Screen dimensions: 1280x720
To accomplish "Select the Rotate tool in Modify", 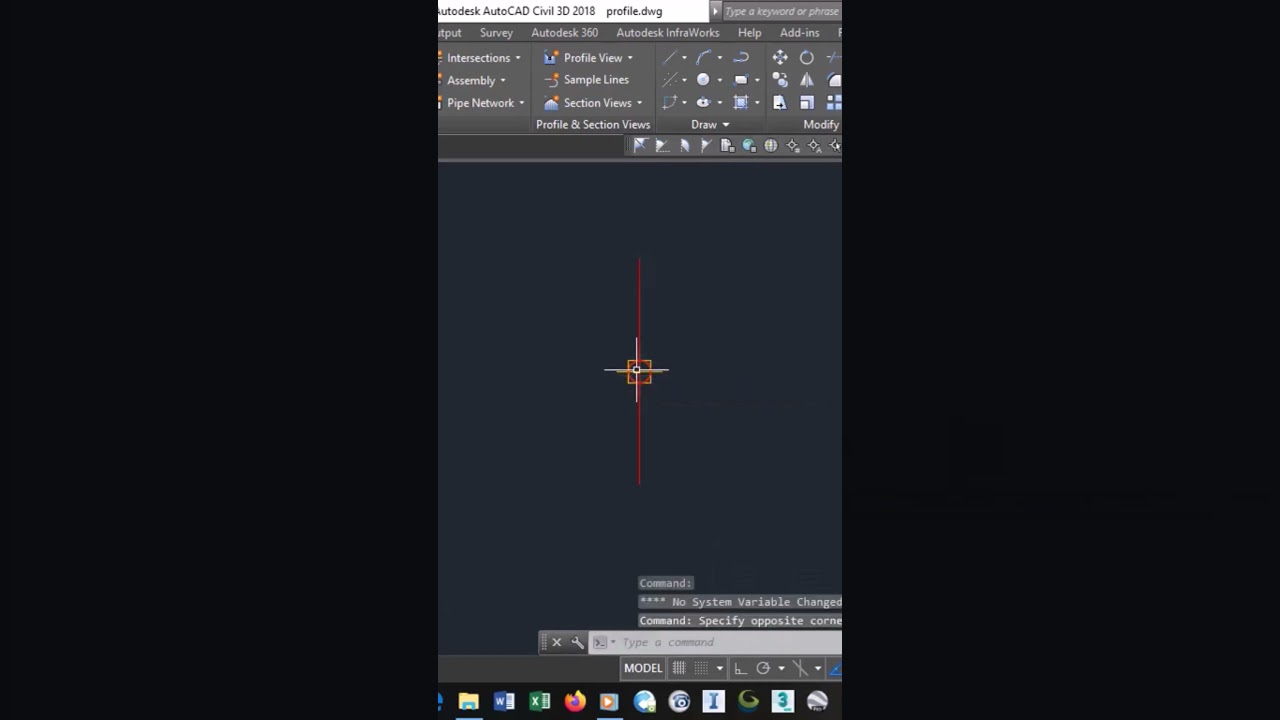I will [x=807, y=58].
